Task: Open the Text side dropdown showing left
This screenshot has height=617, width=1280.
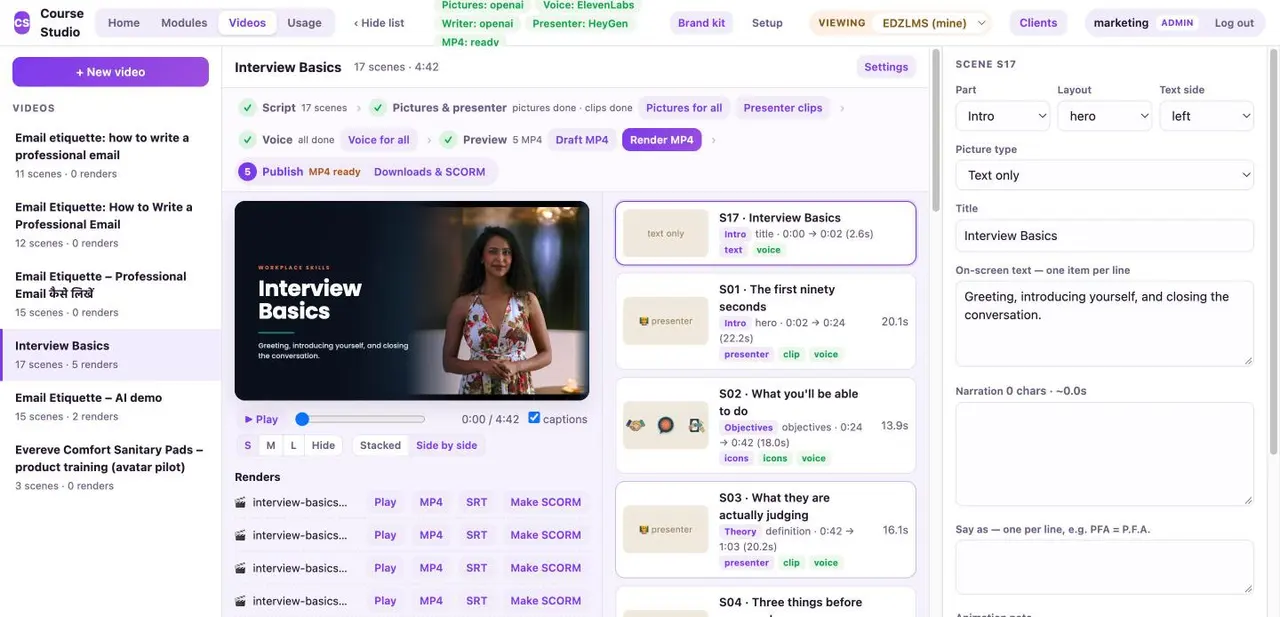Action: pos(1207,116)
